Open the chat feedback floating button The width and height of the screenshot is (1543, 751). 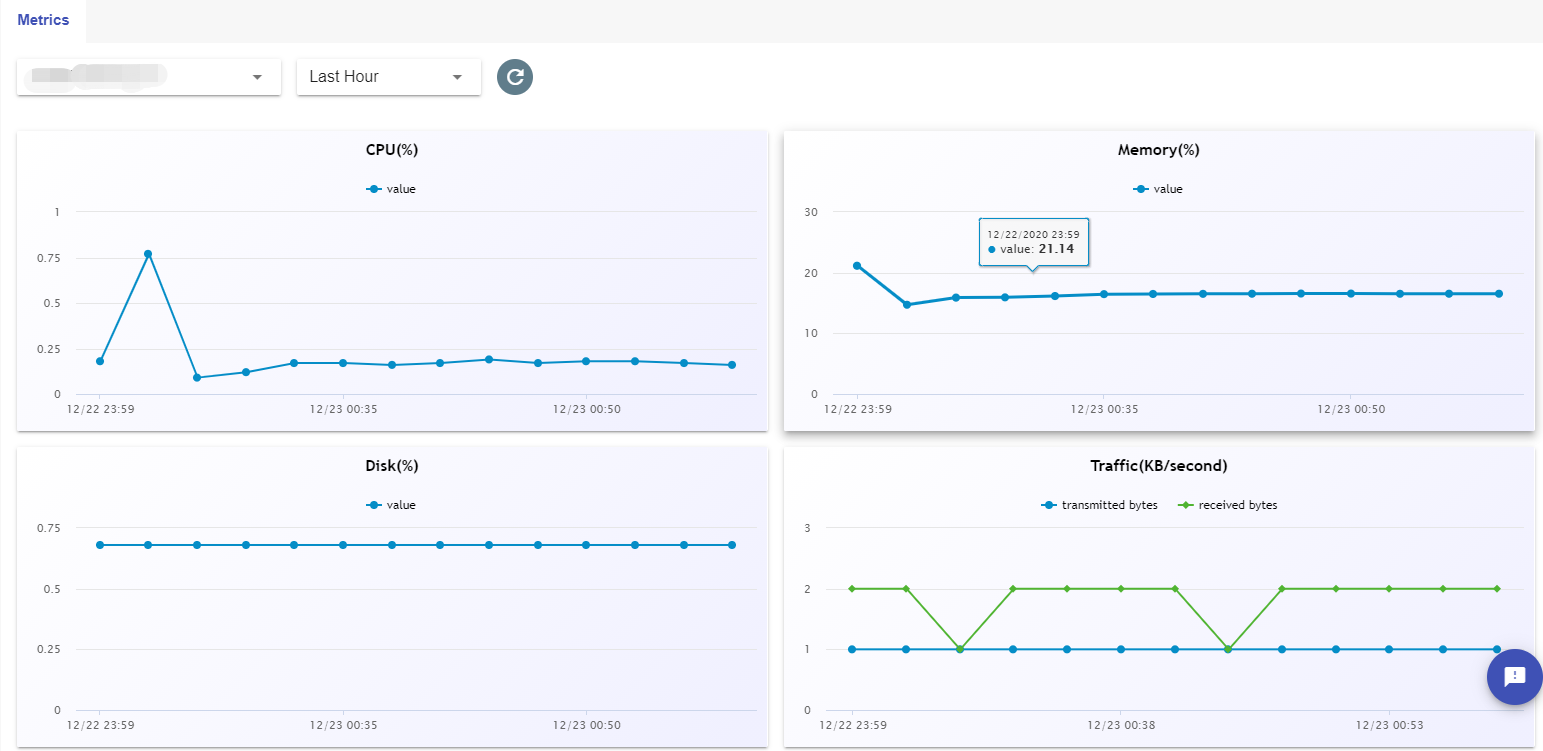(x=1514, y=676)
